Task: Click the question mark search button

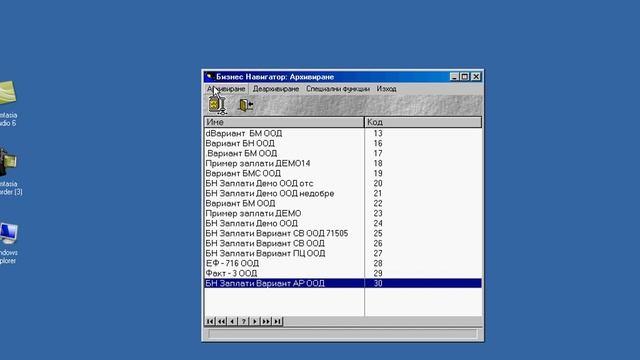Action: point(243,321)
